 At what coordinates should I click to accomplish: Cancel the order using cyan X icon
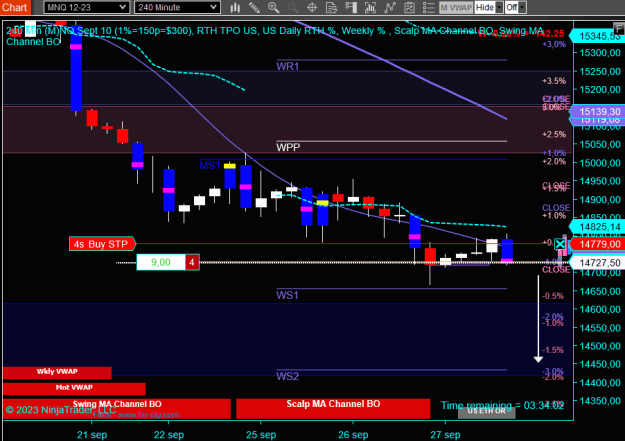[x=560, y=244]
